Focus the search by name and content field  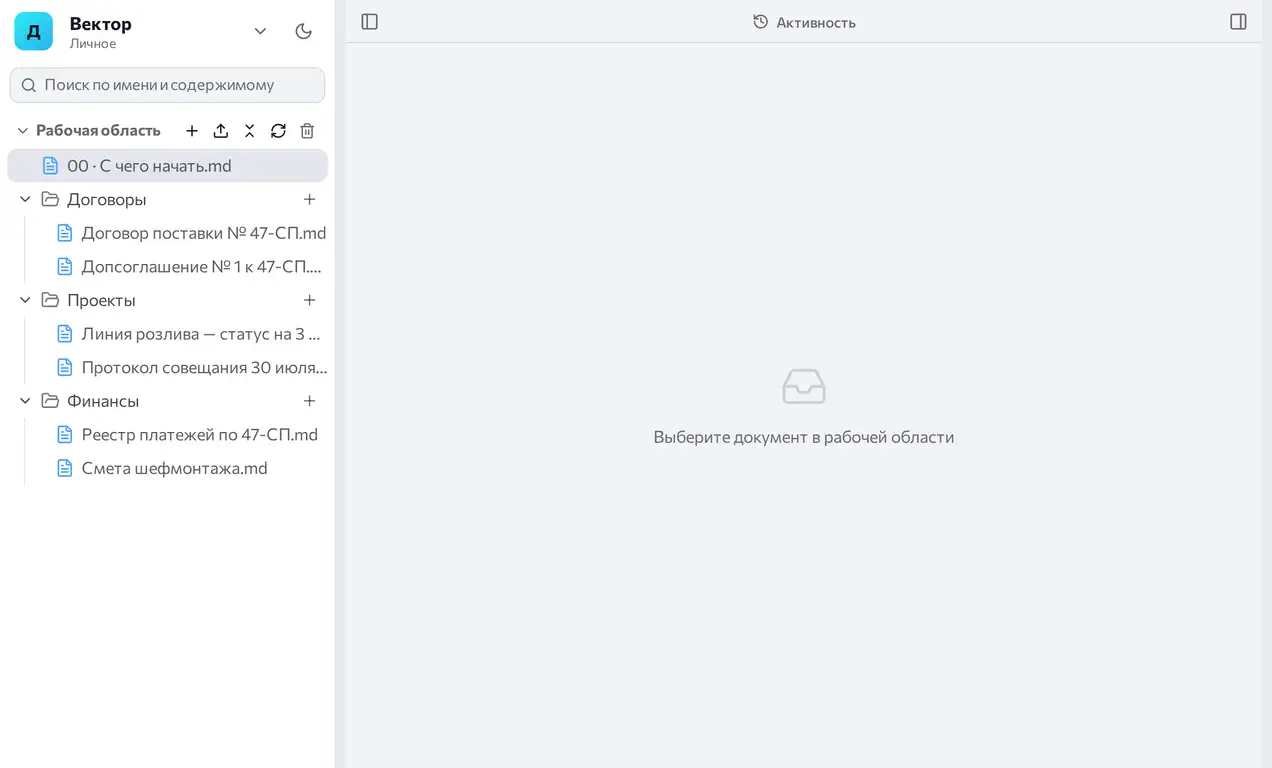tap(167, 85)
